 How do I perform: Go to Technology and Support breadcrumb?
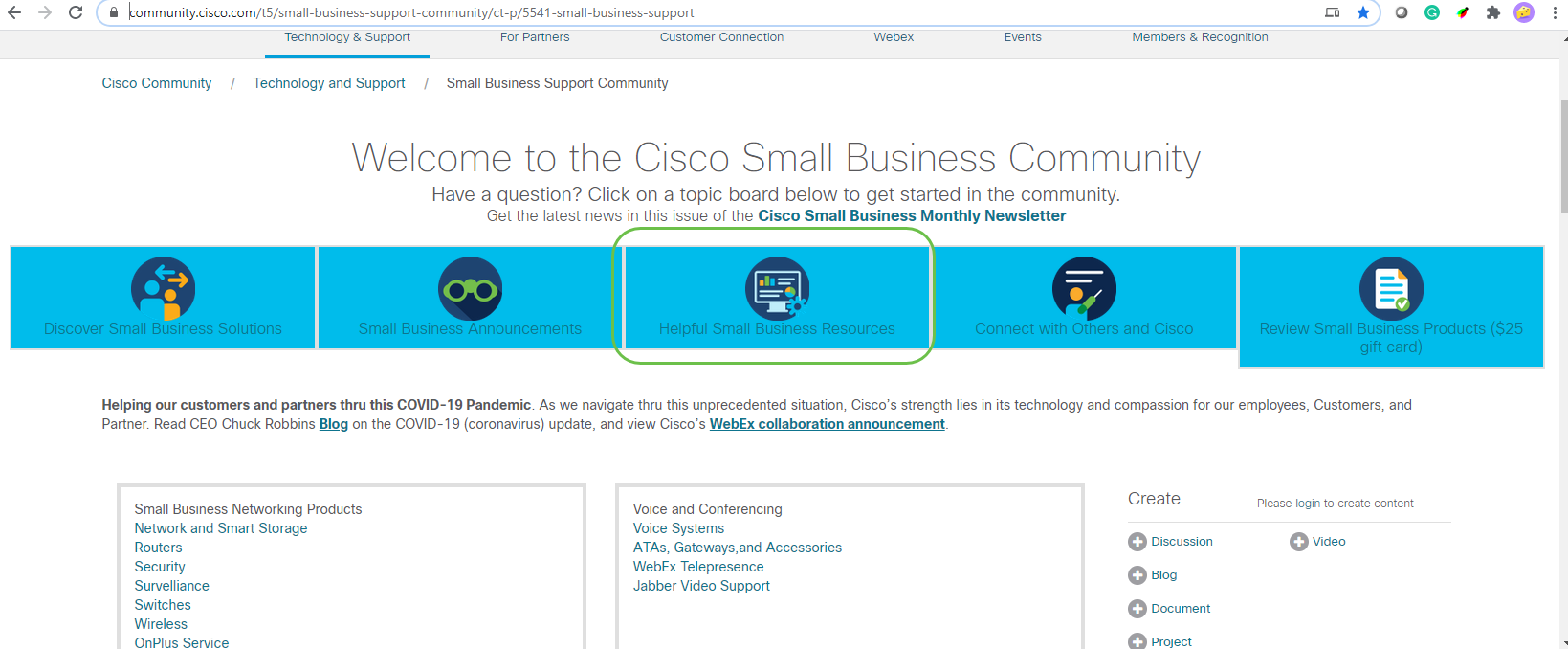coord(329,83)
